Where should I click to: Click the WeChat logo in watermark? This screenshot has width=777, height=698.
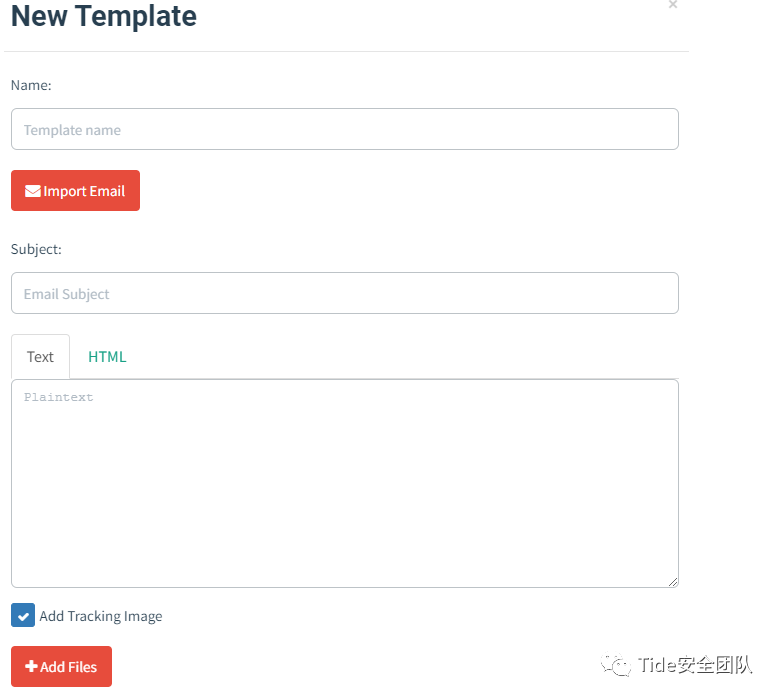coord(616,665)
